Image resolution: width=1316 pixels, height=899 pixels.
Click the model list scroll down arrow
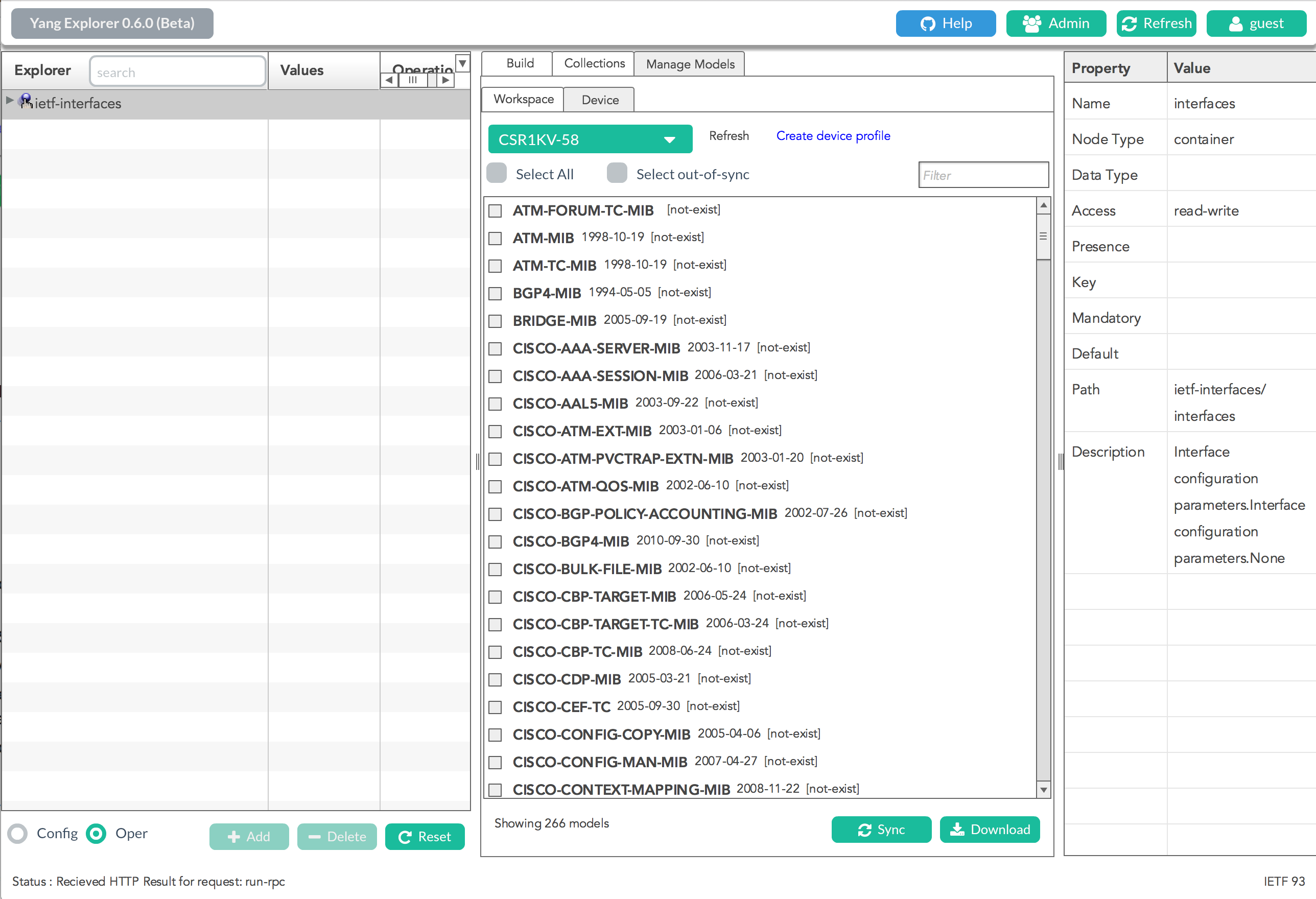pos(1043,790)
